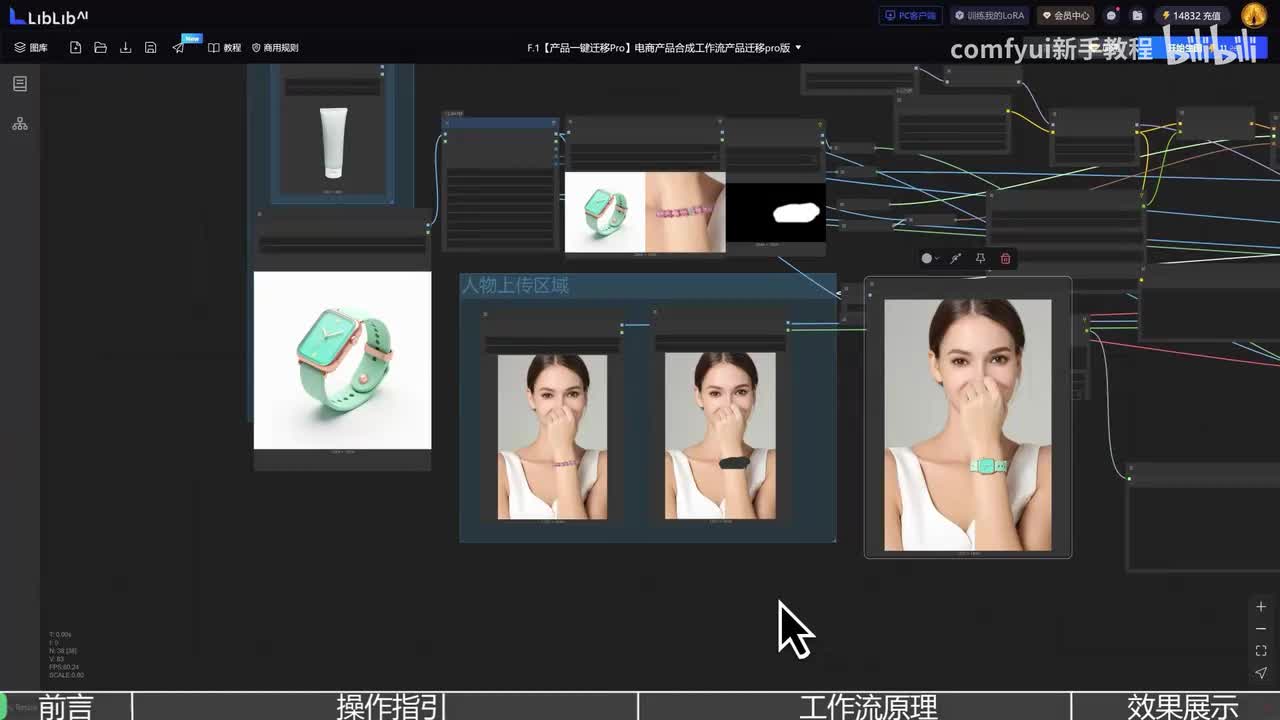Jump to the 效果展示 chapter
Screen dimensions: 1280x720
tap(1183, 706)
